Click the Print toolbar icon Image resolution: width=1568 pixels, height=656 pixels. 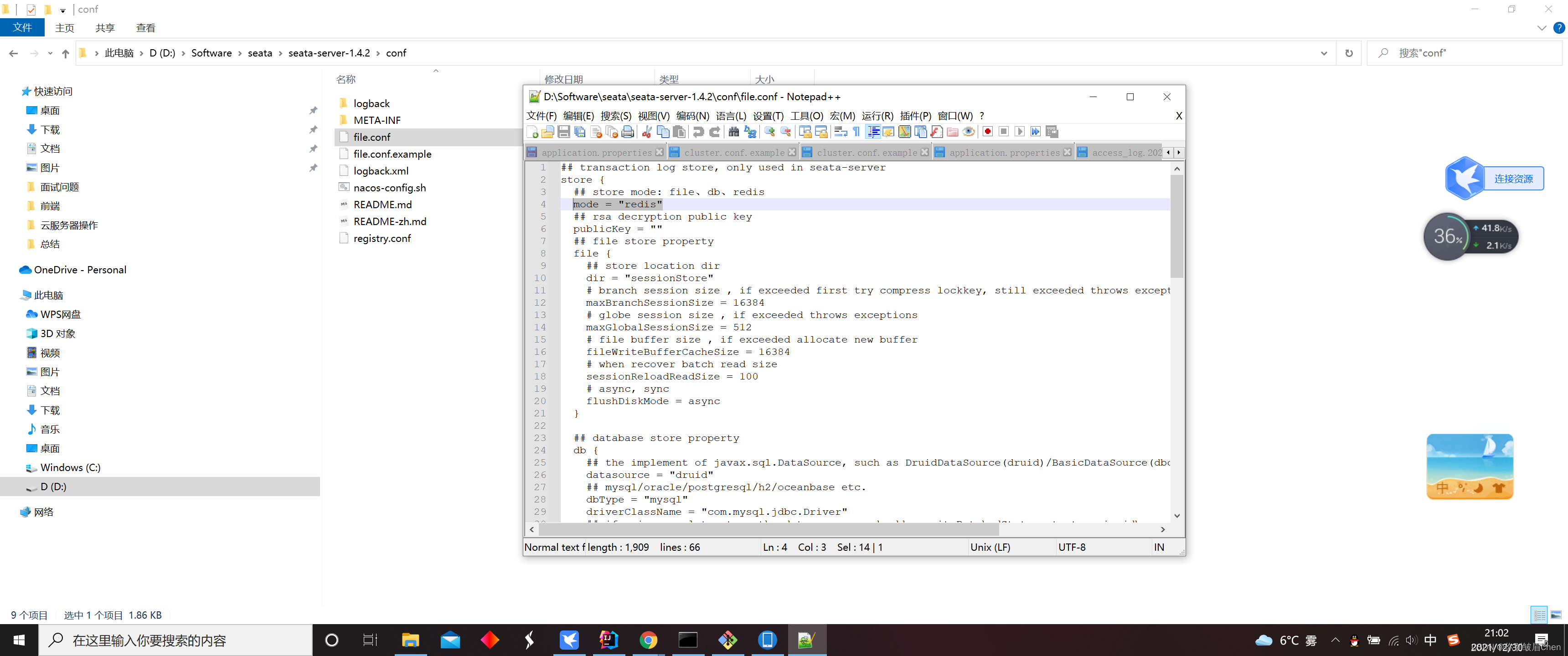click(x=628, y=132)
